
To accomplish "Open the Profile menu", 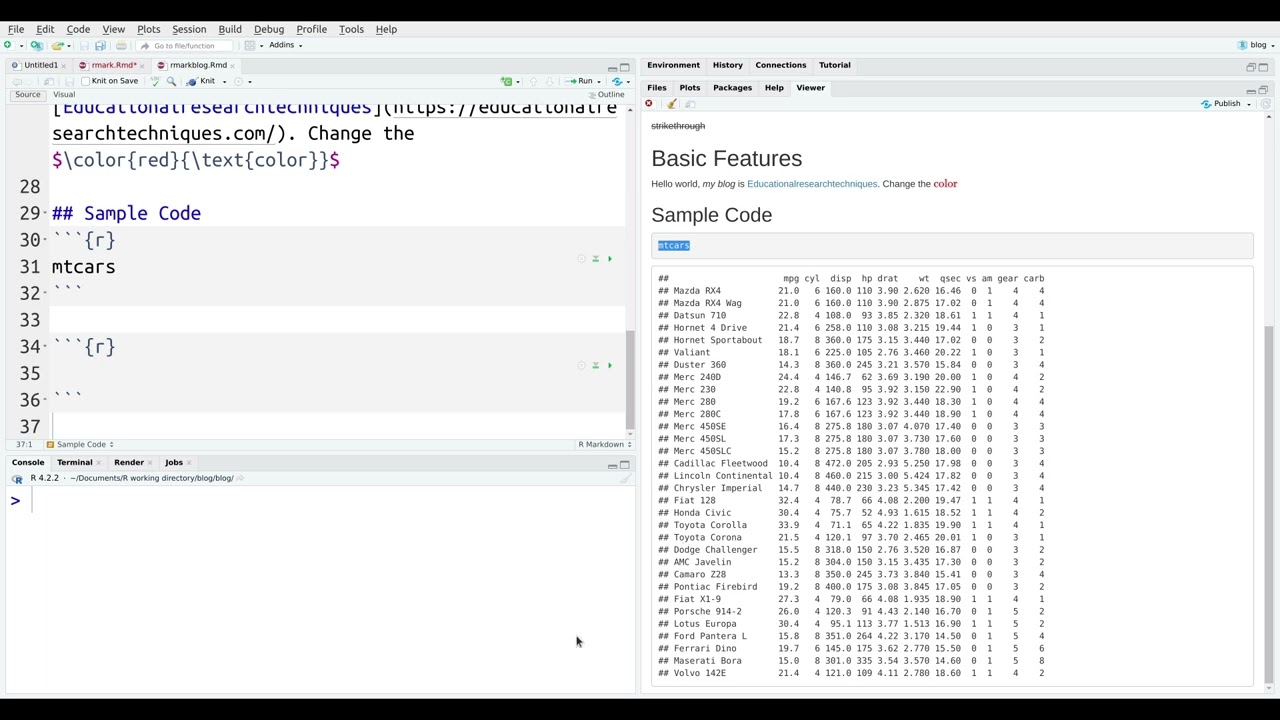I will [311, 29].
